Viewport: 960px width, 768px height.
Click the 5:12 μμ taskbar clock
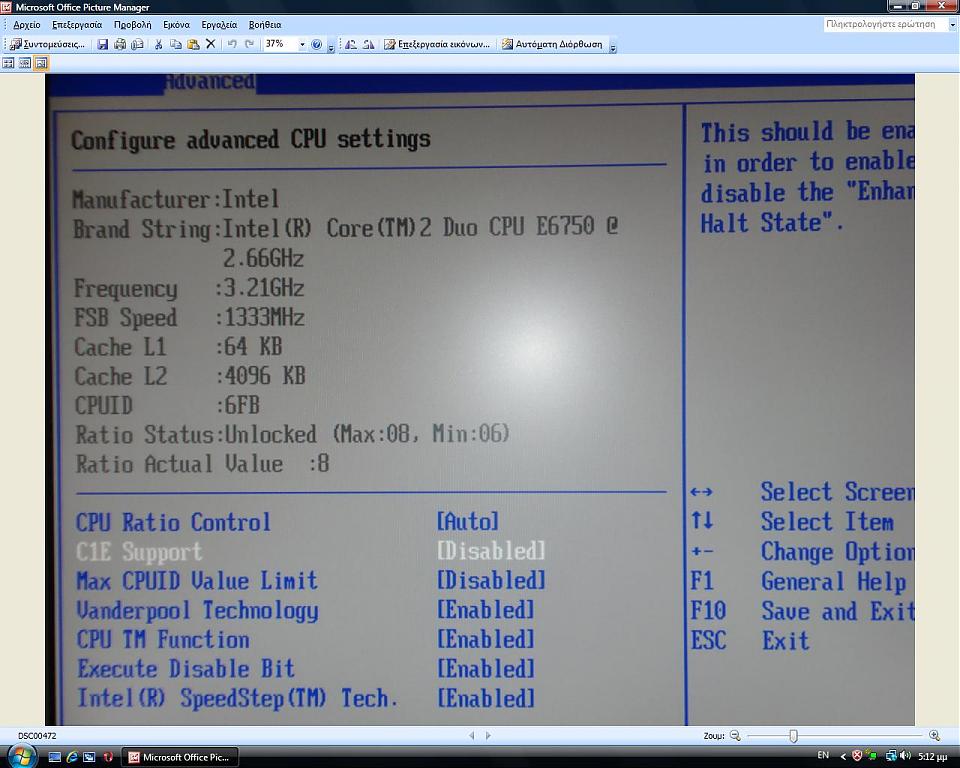click(932, 757)
